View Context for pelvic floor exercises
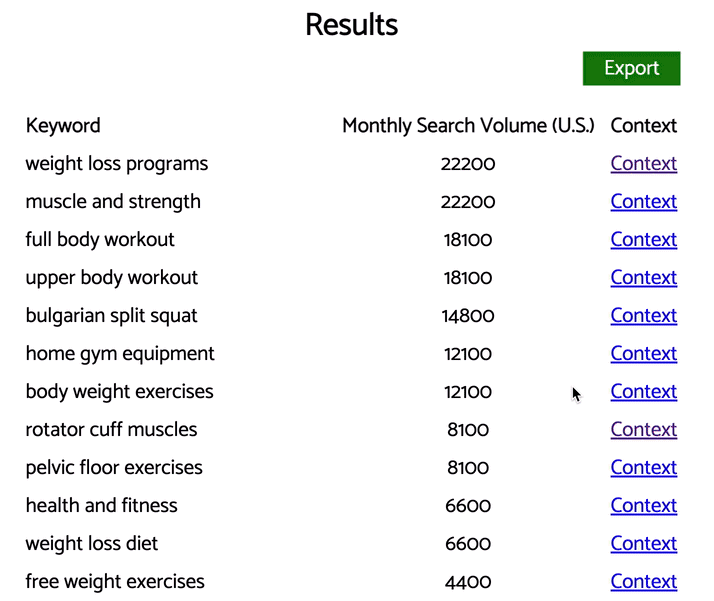Screen dimensions: 714x601 643,468
